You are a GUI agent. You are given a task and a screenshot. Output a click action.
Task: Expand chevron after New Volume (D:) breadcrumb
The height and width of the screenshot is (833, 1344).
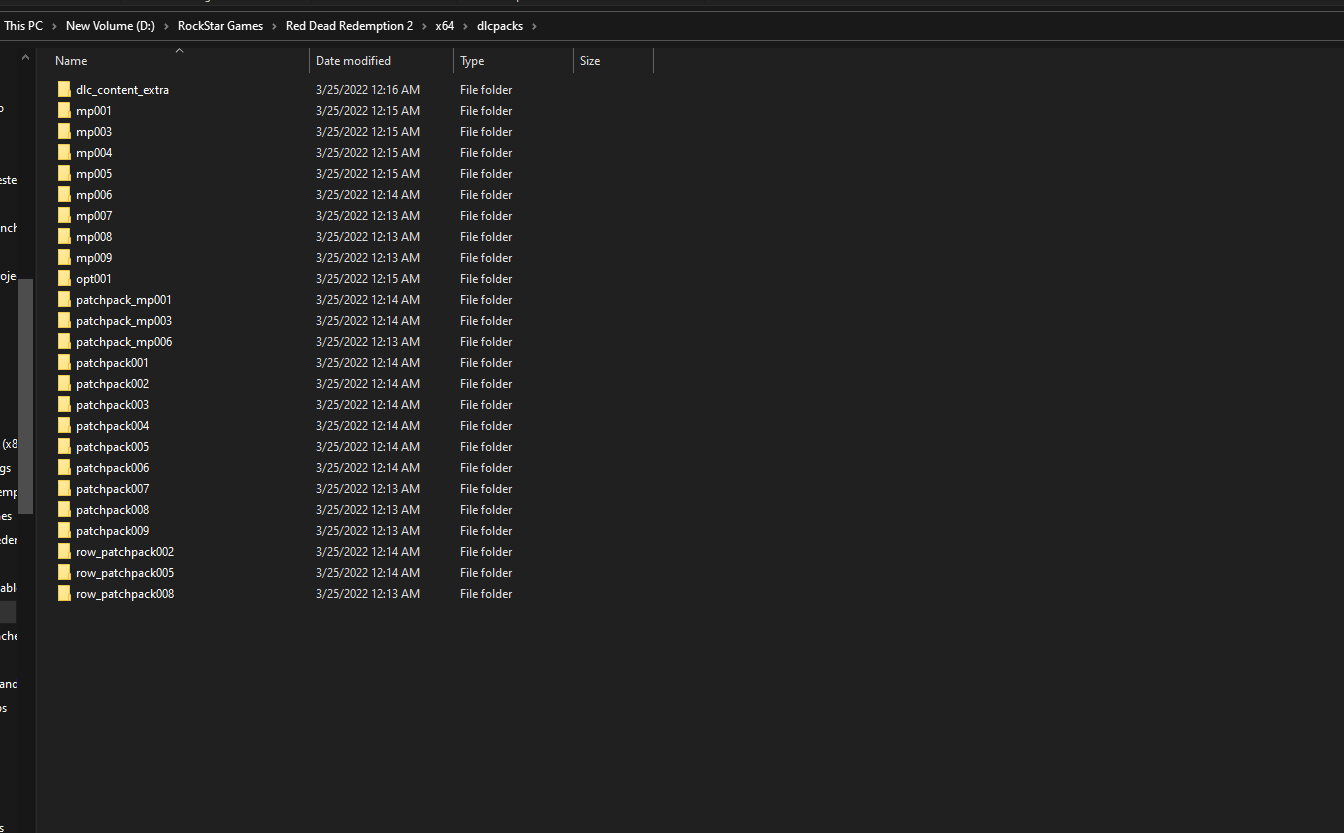tap(167, 26)
